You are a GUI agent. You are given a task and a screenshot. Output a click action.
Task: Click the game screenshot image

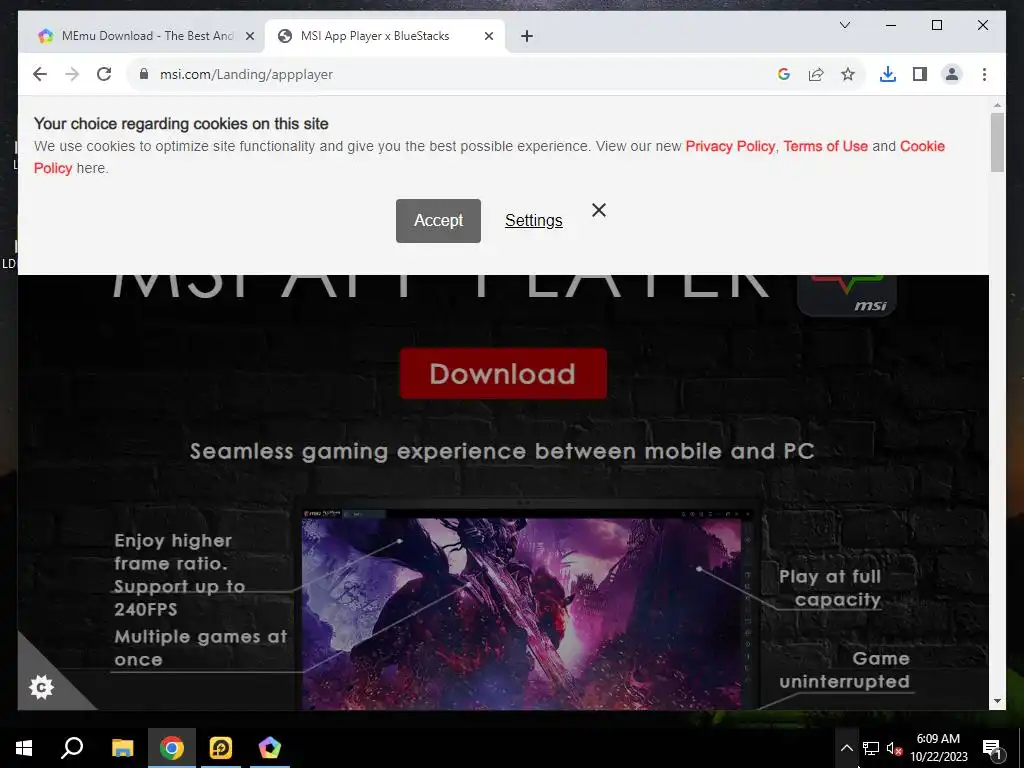[521, 613]
